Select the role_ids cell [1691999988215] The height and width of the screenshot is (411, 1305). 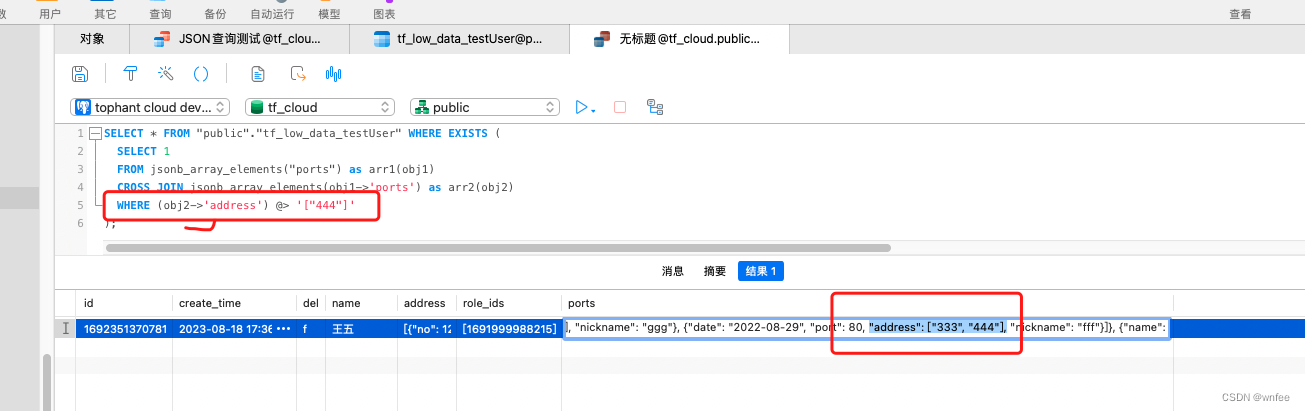click(509, 328)
